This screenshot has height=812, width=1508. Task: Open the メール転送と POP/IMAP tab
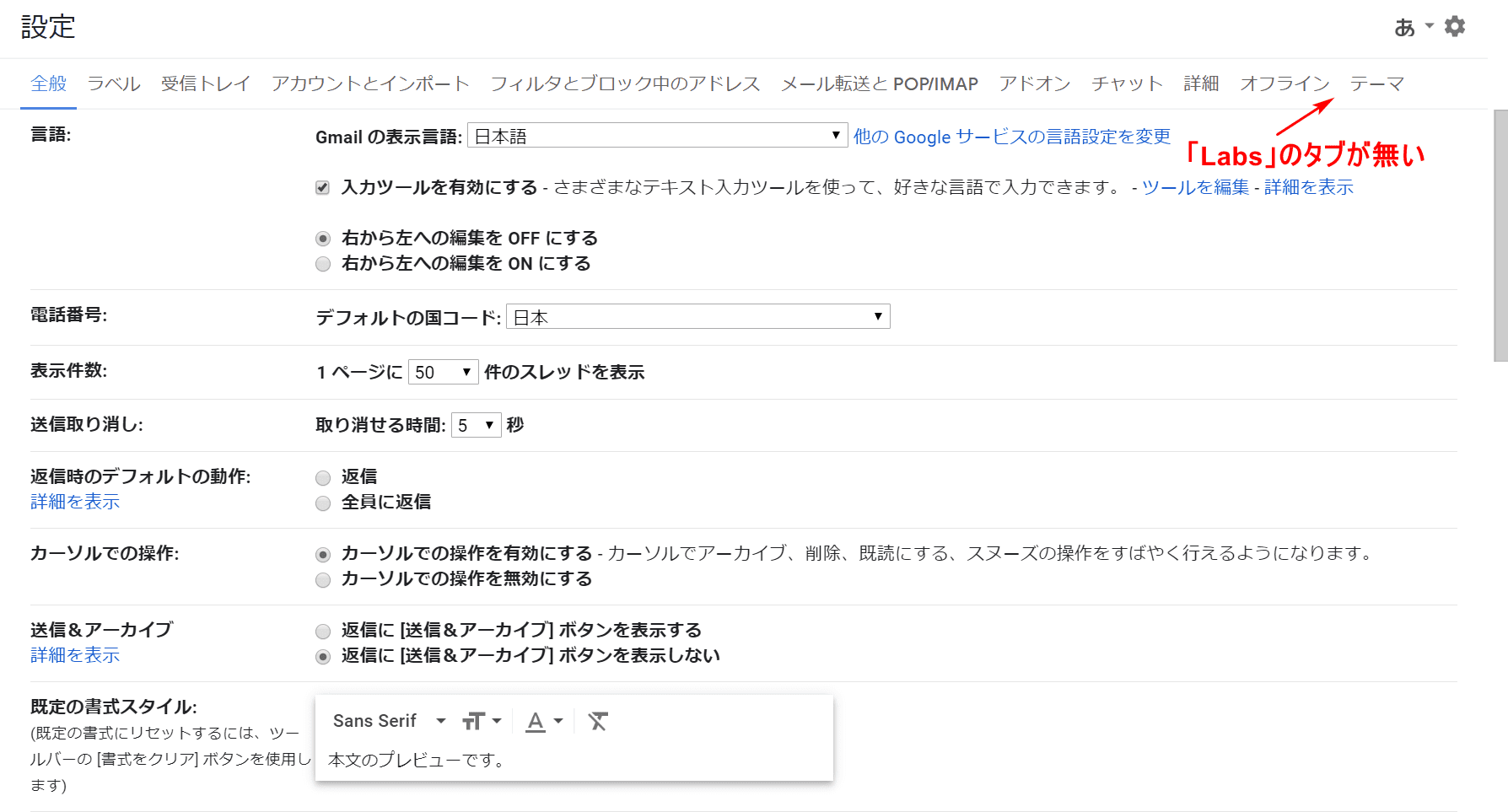point(880,83)
